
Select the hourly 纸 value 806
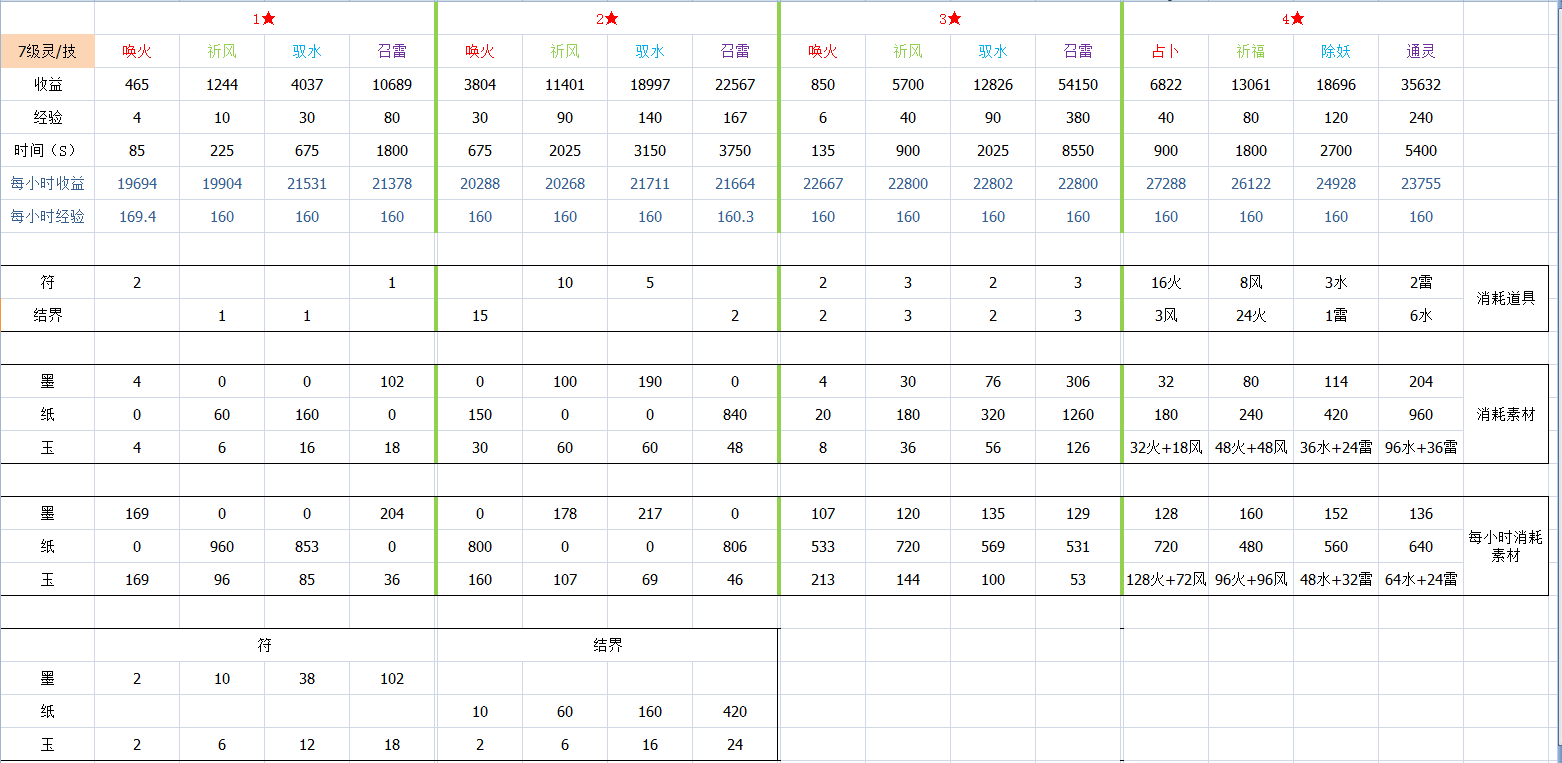pyautogui.click(x=735, y=546)
